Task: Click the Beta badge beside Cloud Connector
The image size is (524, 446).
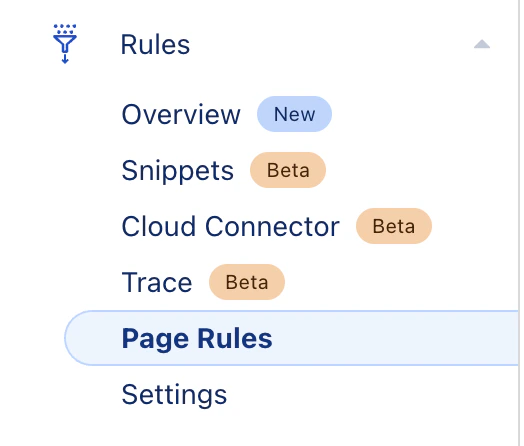Action: (x=394, y=226)
